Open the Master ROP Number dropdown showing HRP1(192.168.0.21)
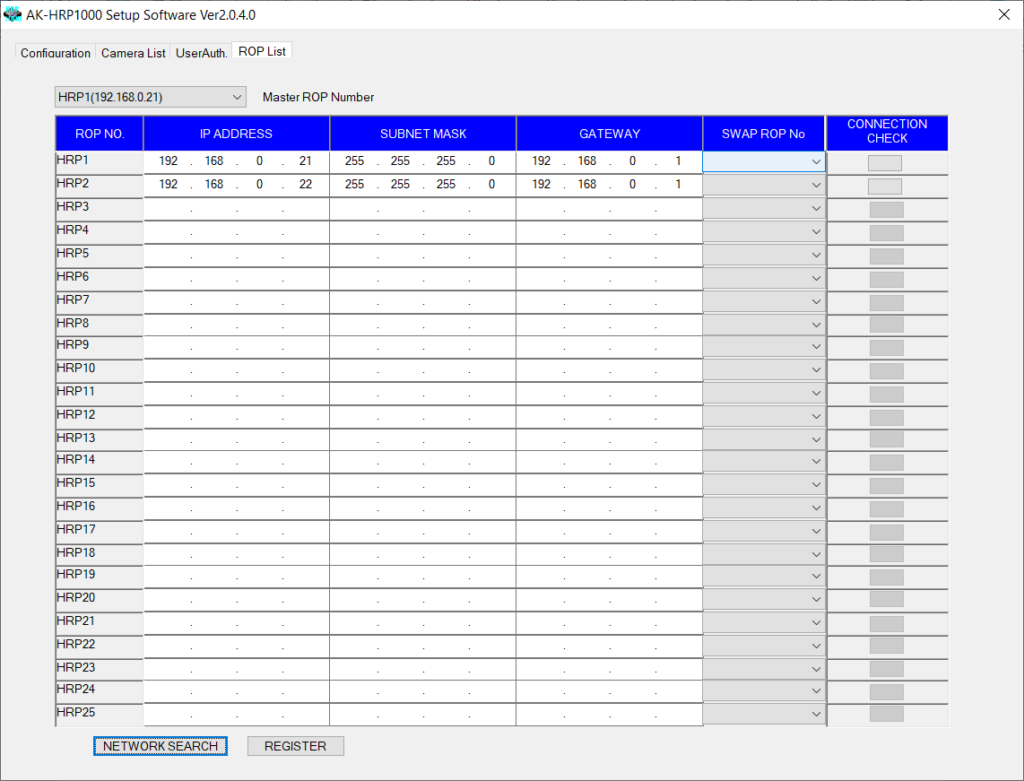1024x781 pixels. click(x=237, y=97)
